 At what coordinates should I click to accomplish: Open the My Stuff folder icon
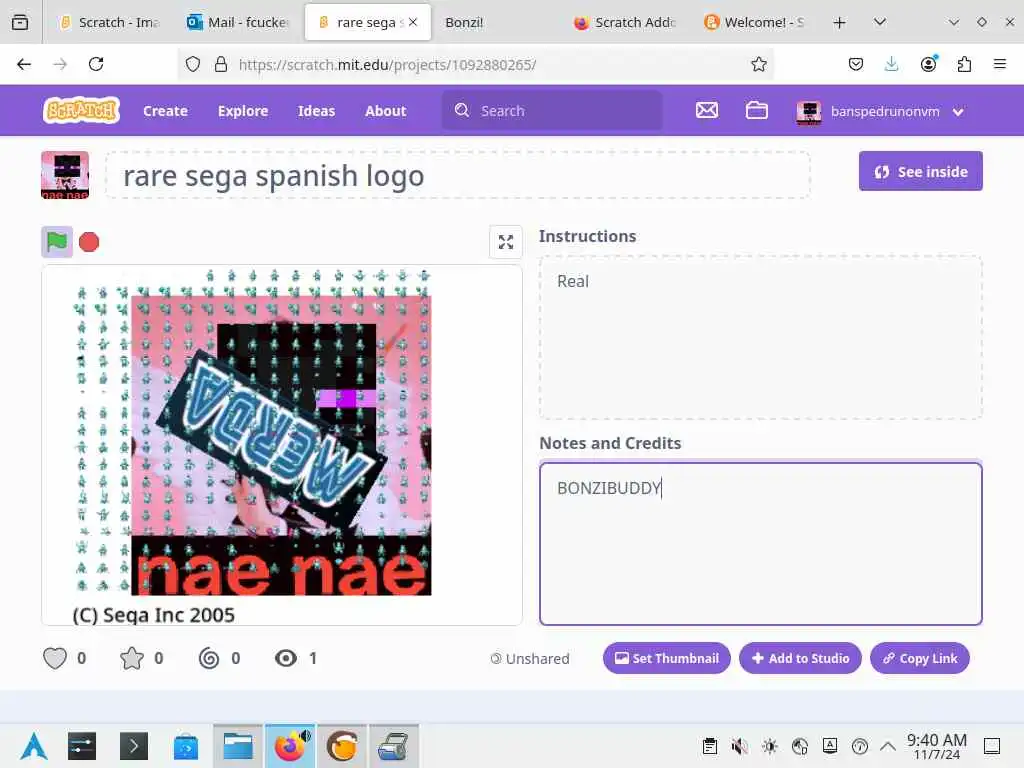756,110
